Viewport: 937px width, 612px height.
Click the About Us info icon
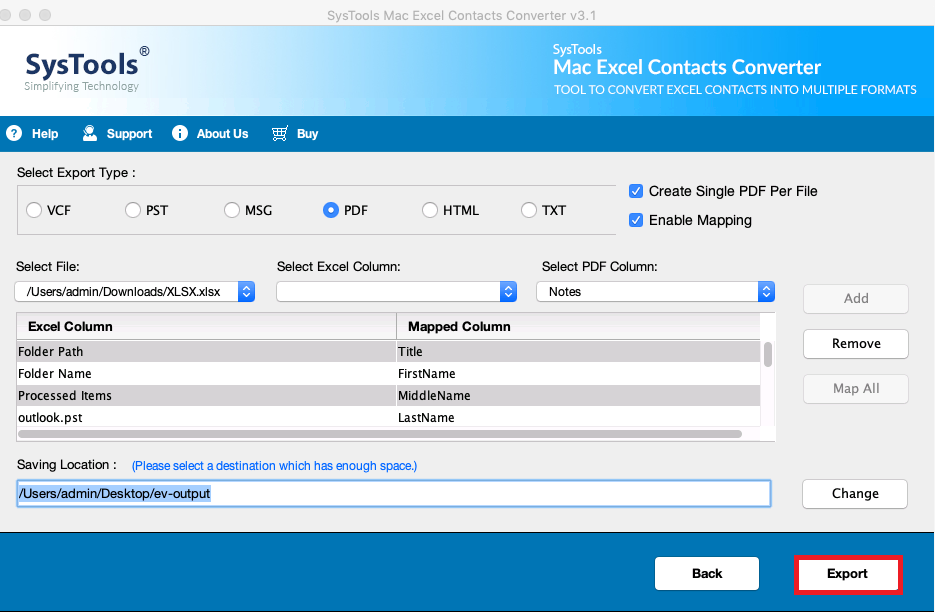[x=180, y=133]
